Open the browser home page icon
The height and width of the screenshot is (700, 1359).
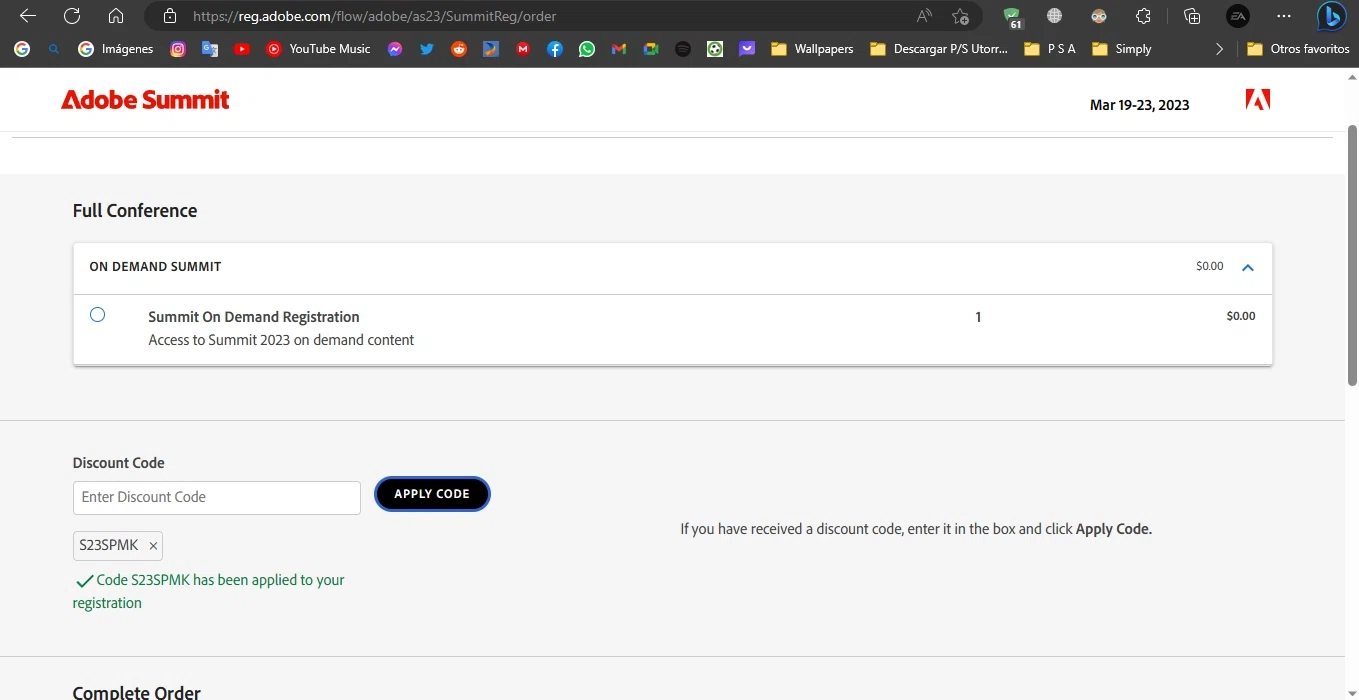(x=116, y=16)
